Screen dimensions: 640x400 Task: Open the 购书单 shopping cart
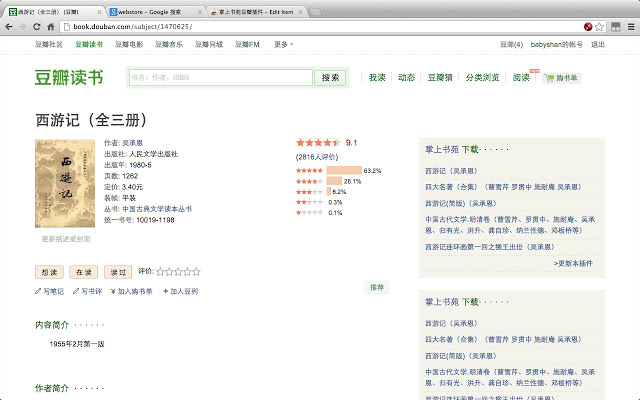(x=562, y=78)
